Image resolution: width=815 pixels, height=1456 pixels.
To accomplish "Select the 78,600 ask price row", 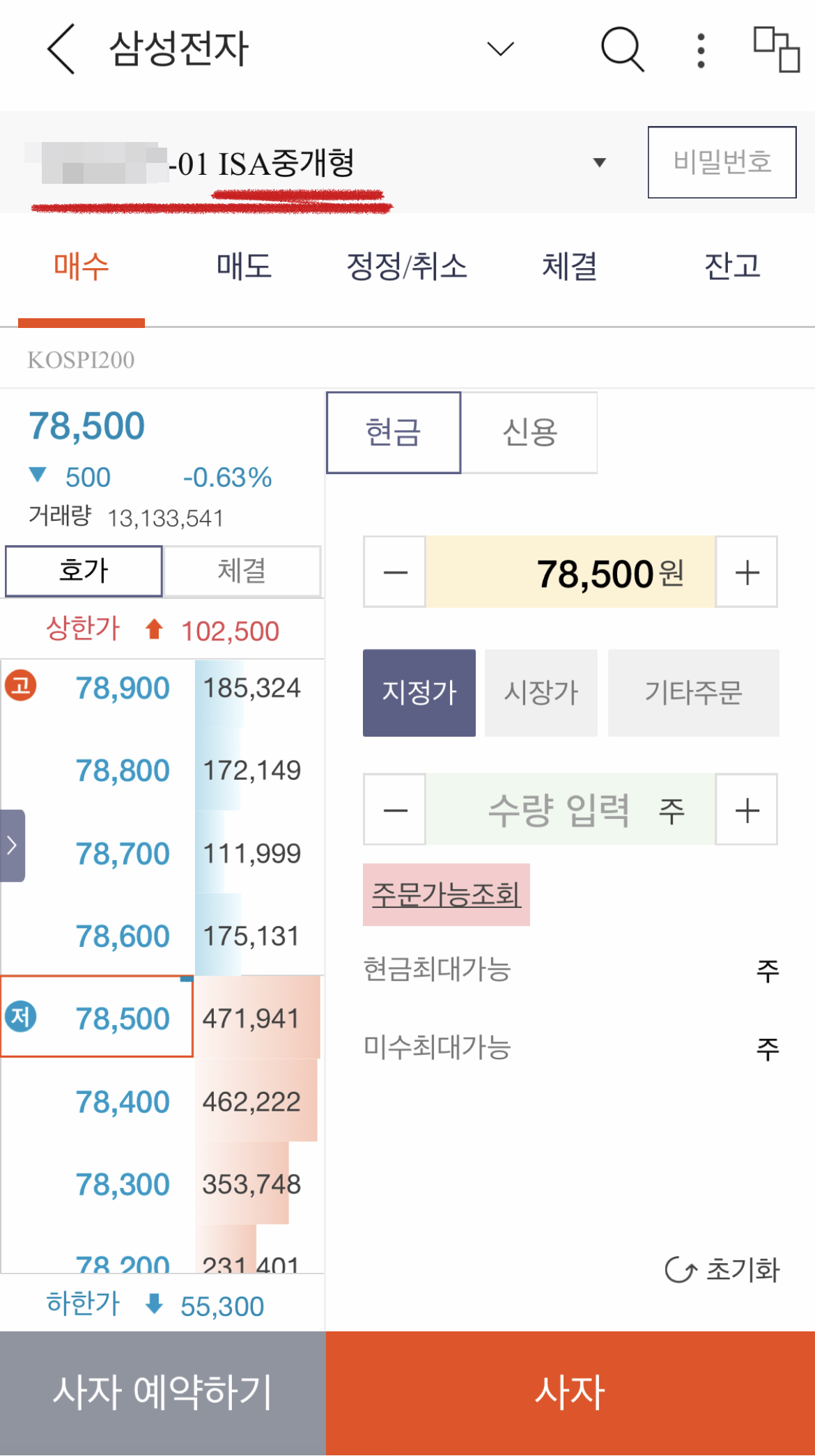I will click(x=123, y=937).
